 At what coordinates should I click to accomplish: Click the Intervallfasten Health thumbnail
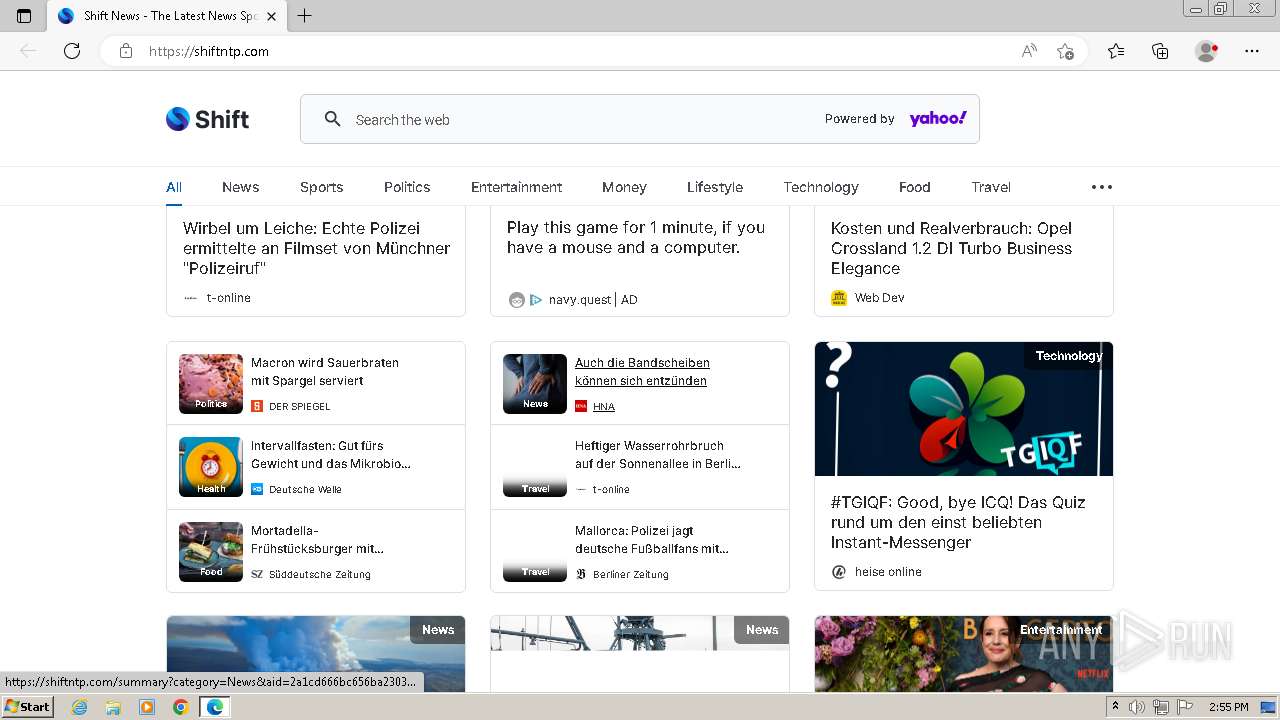click(211, 467)
